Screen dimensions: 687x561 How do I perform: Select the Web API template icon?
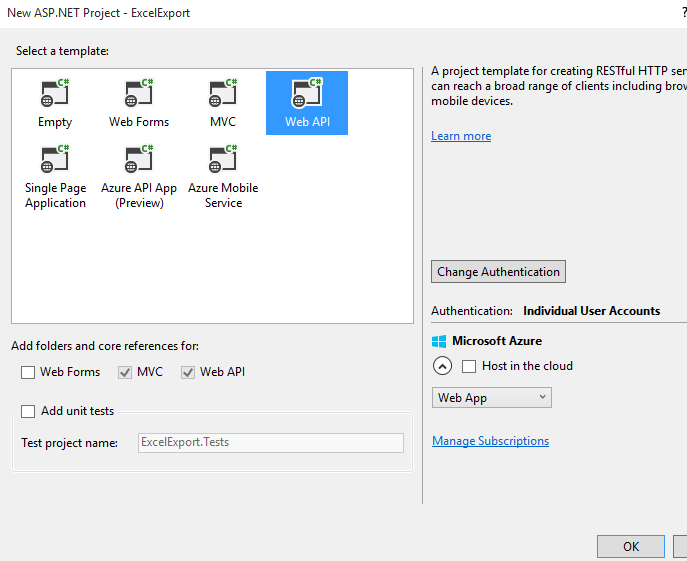306,94
